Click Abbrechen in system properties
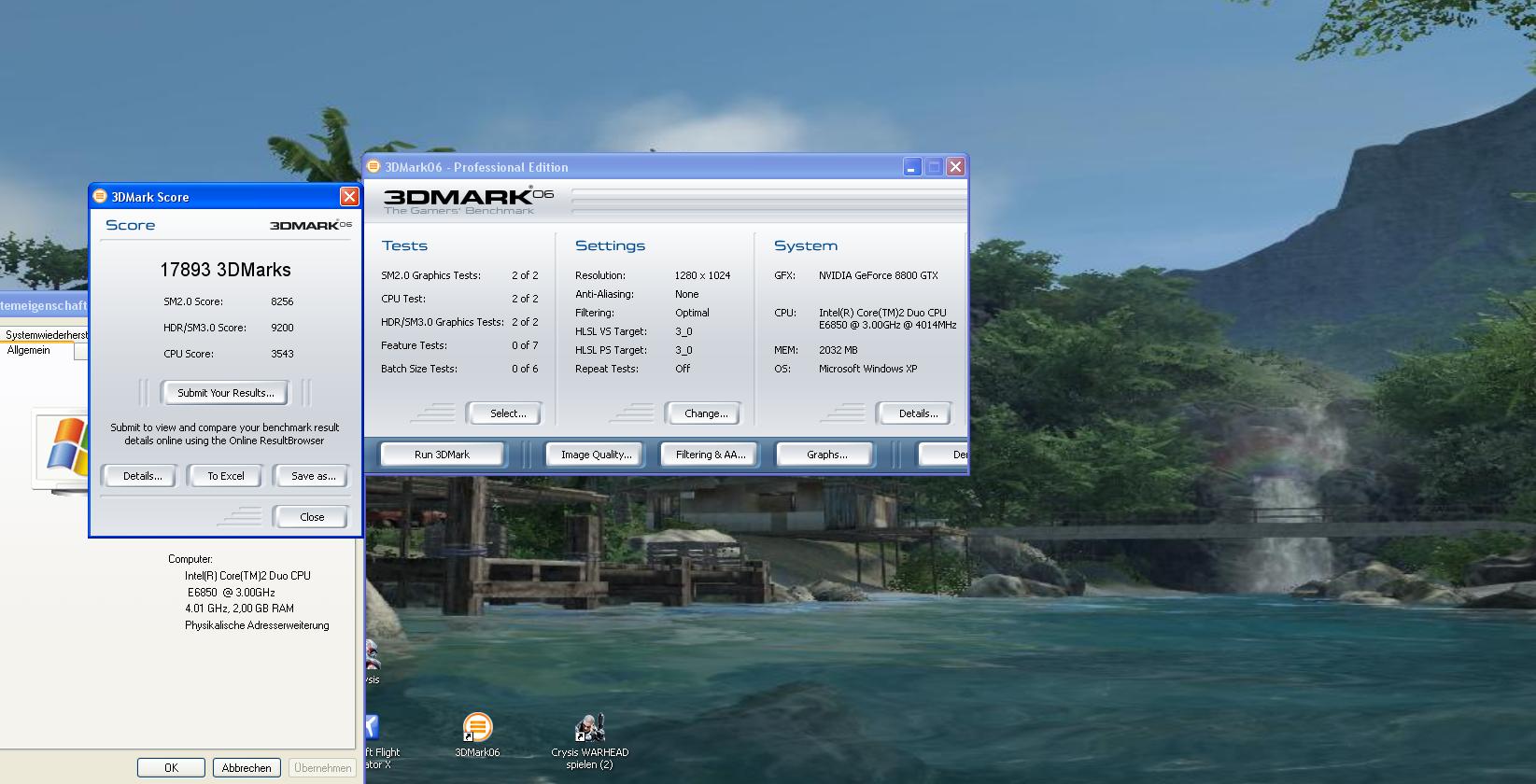 click(247, 768)
